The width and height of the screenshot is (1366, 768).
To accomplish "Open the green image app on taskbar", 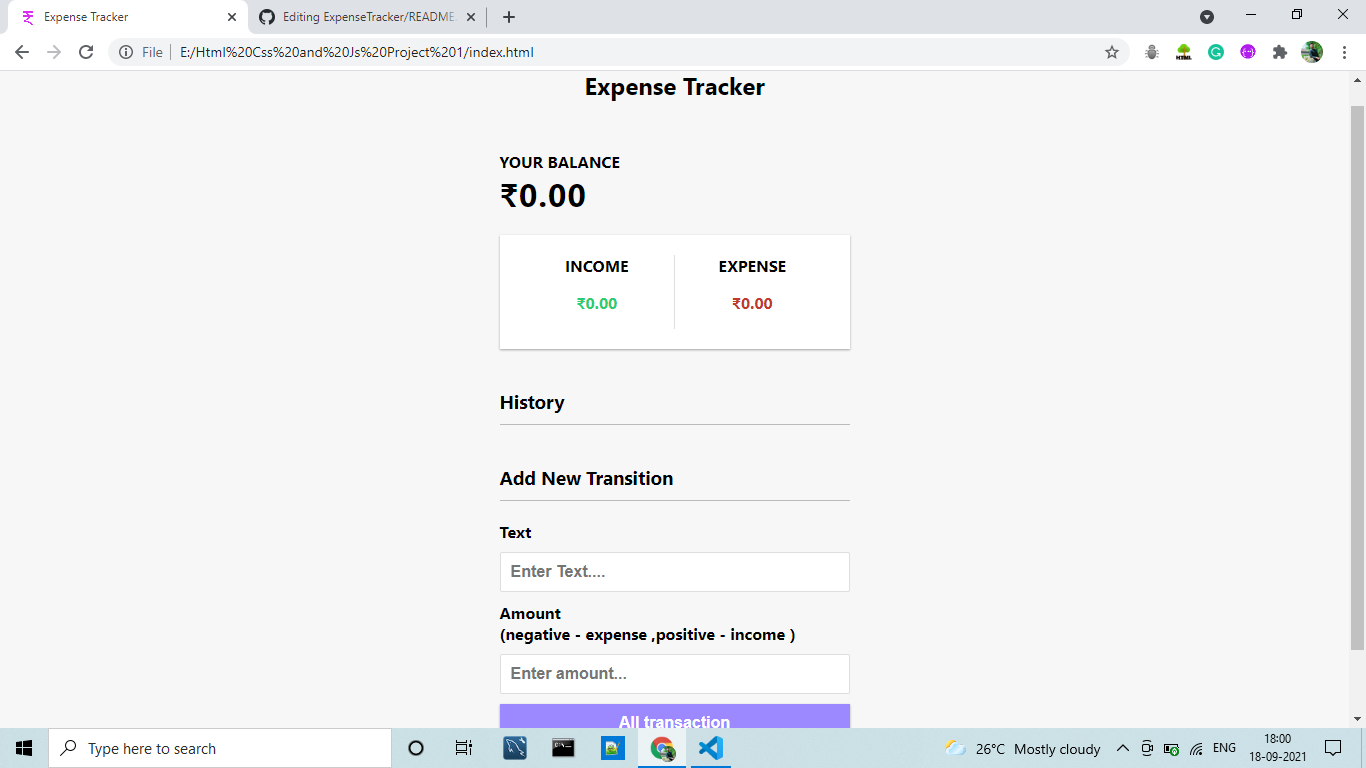I will (x=613, y=748).
